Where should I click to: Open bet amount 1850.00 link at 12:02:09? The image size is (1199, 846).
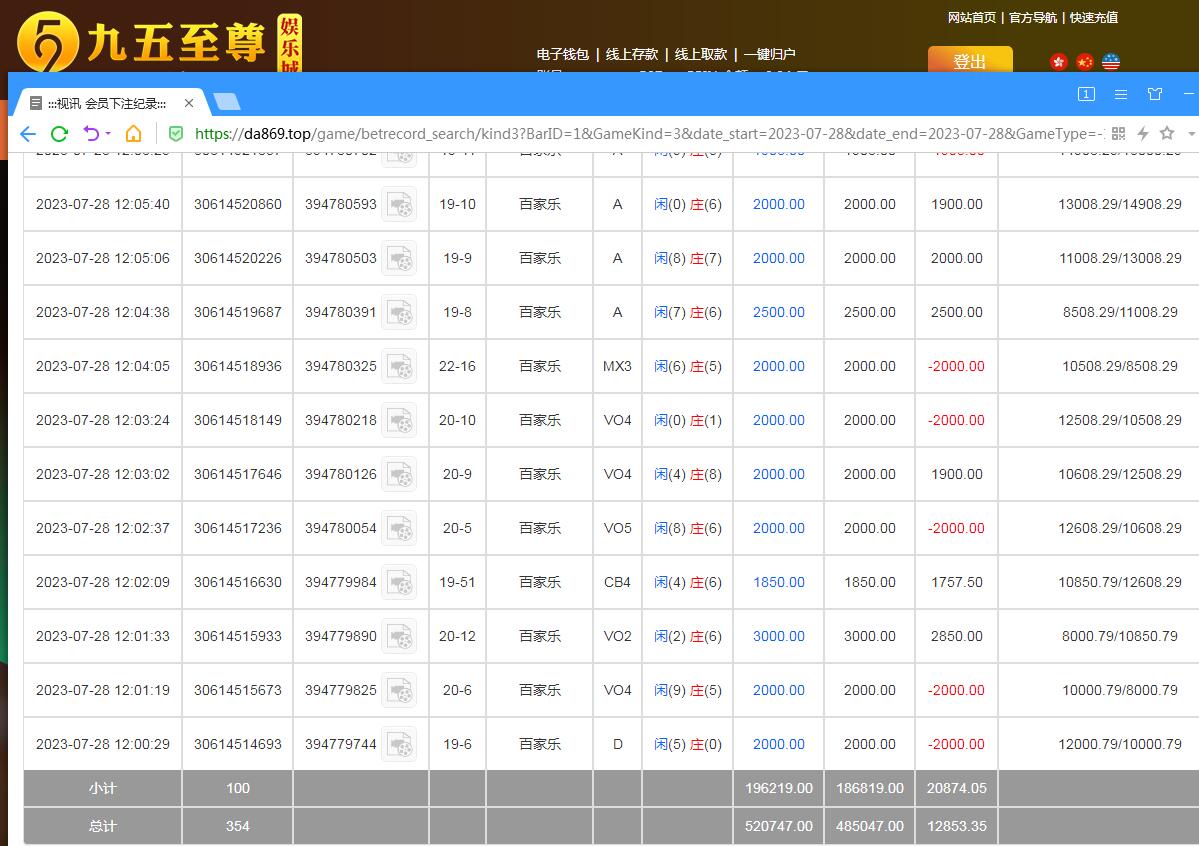pos(778,582)
